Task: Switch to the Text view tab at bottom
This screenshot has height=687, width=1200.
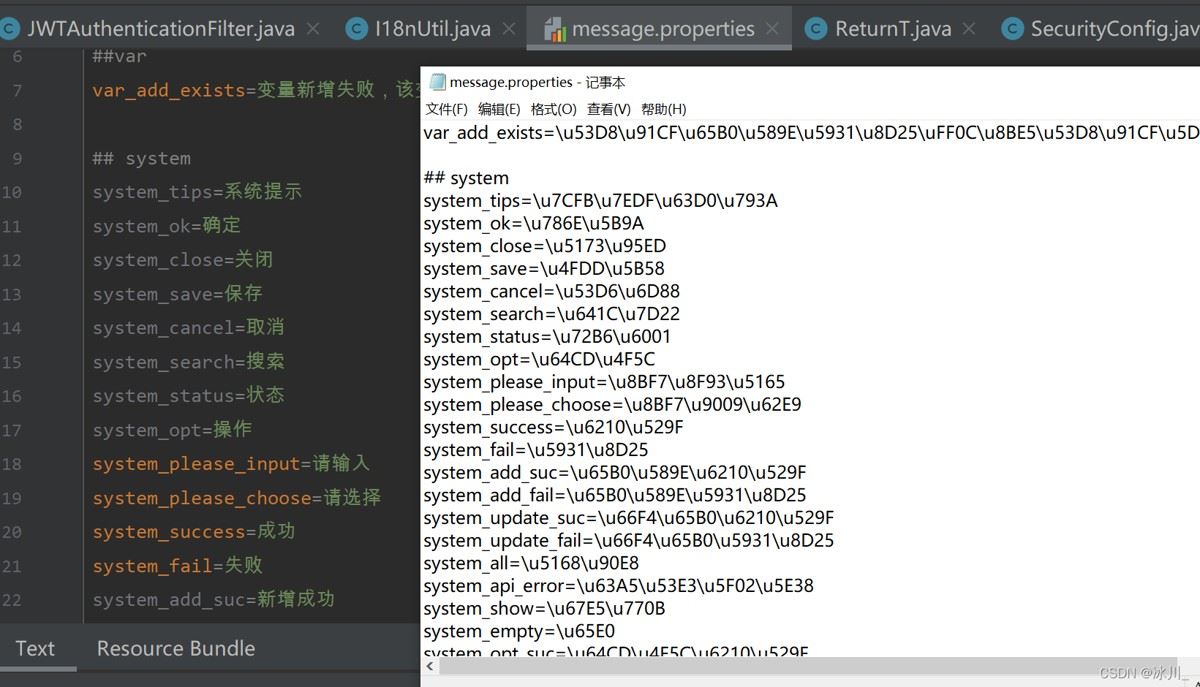Action: click(36, 648)
